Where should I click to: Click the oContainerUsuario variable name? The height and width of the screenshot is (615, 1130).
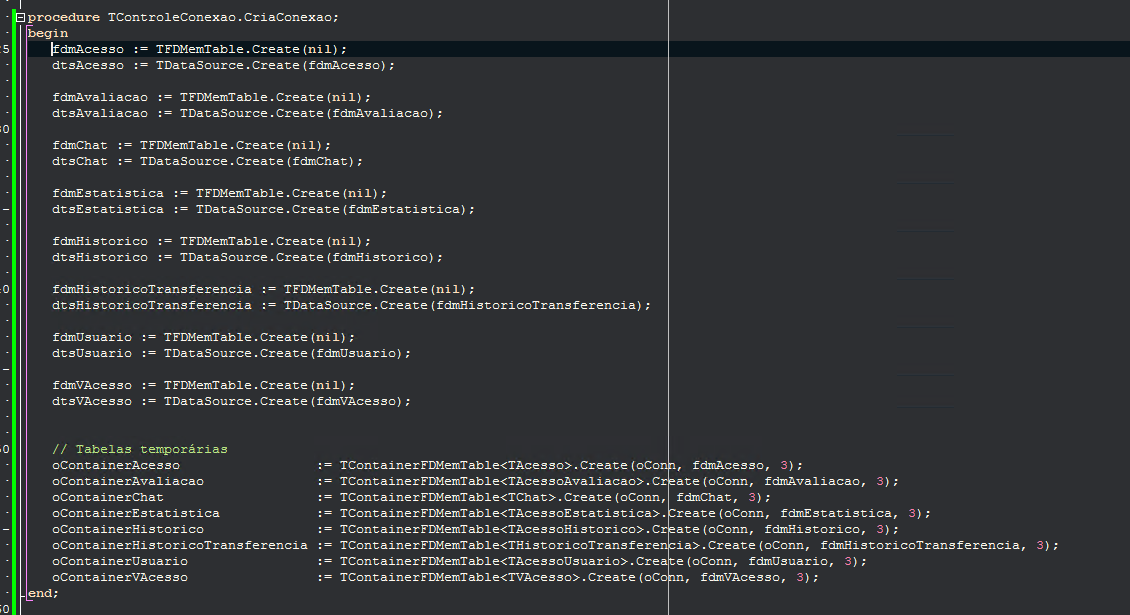(120, 562)
